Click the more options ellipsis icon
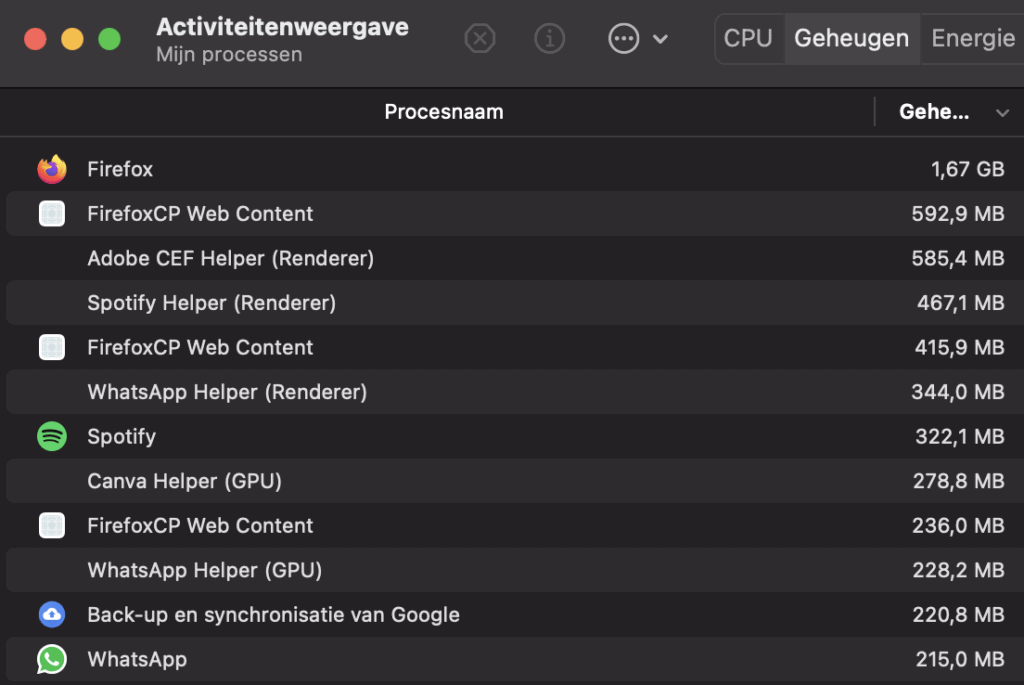 tap(624, 39)
